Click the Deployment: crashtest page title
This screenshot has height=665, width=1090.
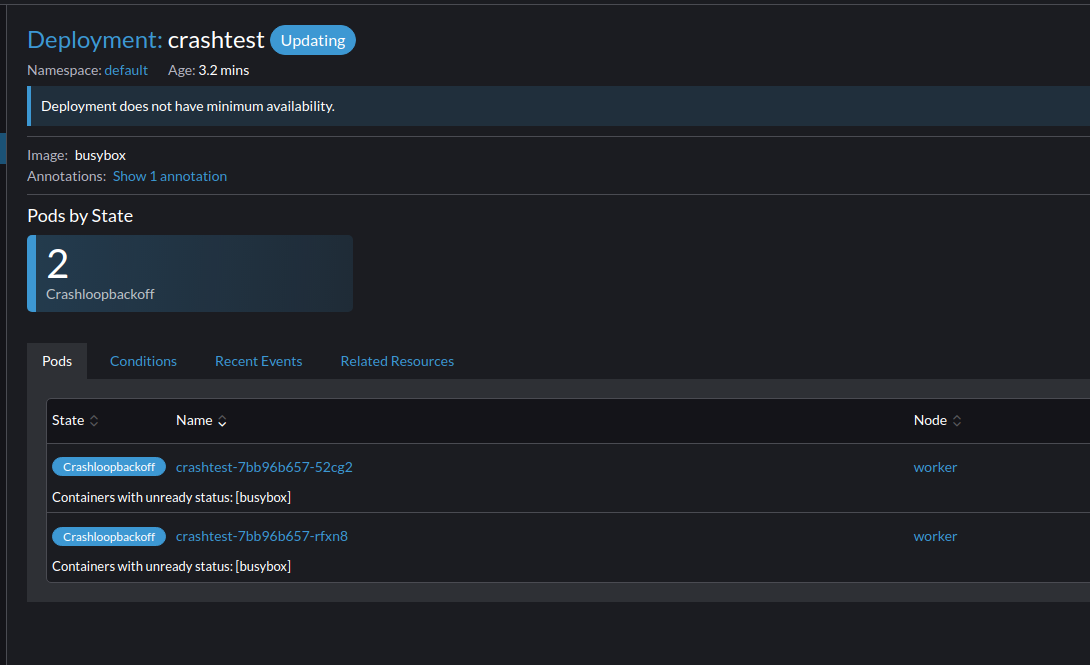click(x=137, y=40)
